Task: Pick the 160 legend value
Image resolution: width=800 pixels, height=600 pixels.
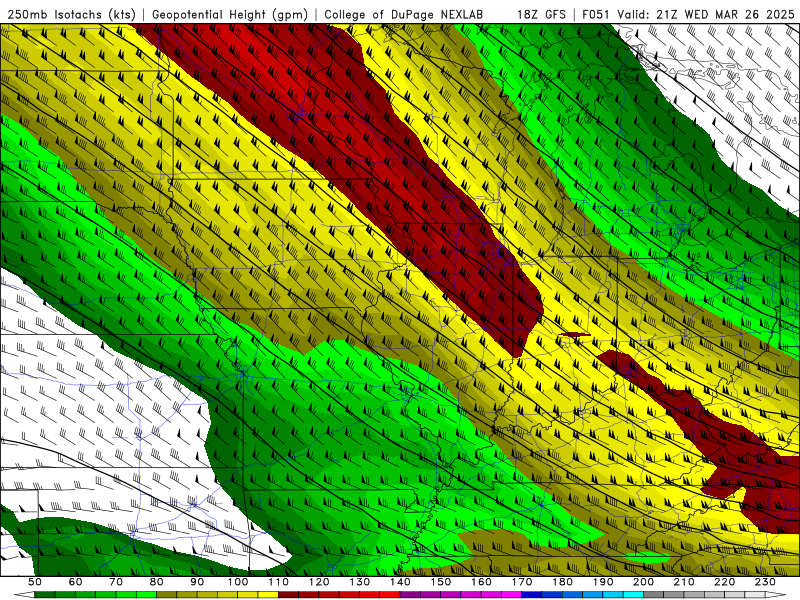Action: (481, 582)
